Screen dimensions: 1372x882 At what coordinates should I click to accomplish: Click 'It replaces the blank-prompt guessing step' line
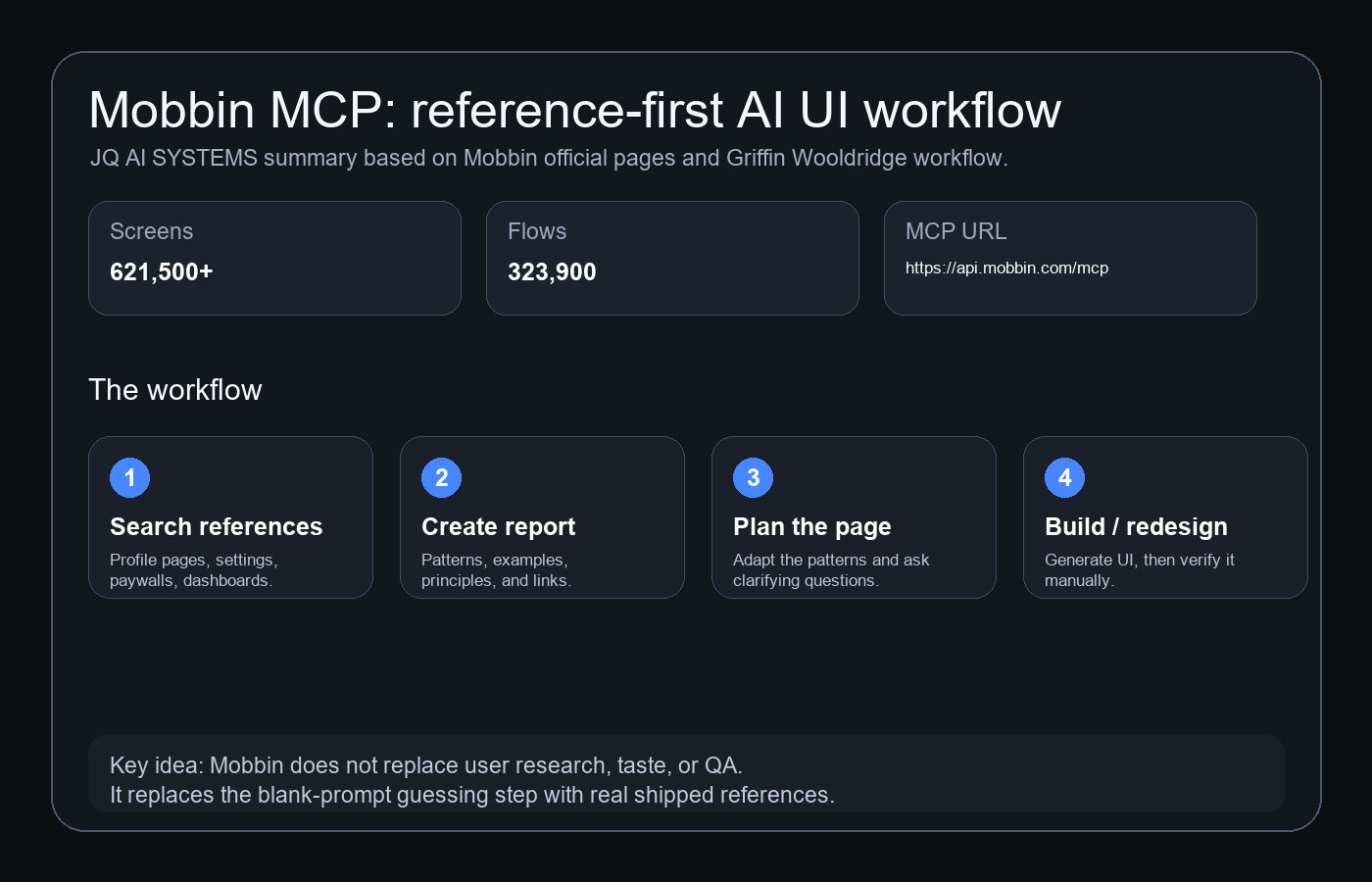pyautogui.click(x=472, y=795)
